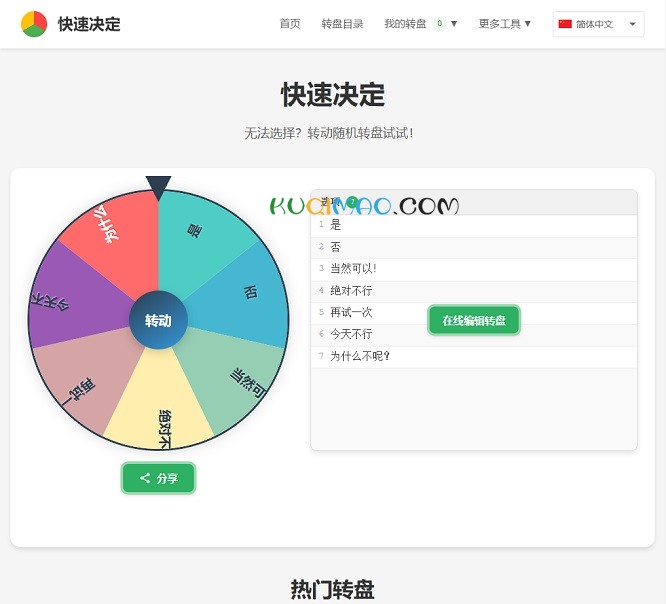Click the 快速决定 main page heading
The height and width of the screenshot is (604, 666).
[333, 94]
